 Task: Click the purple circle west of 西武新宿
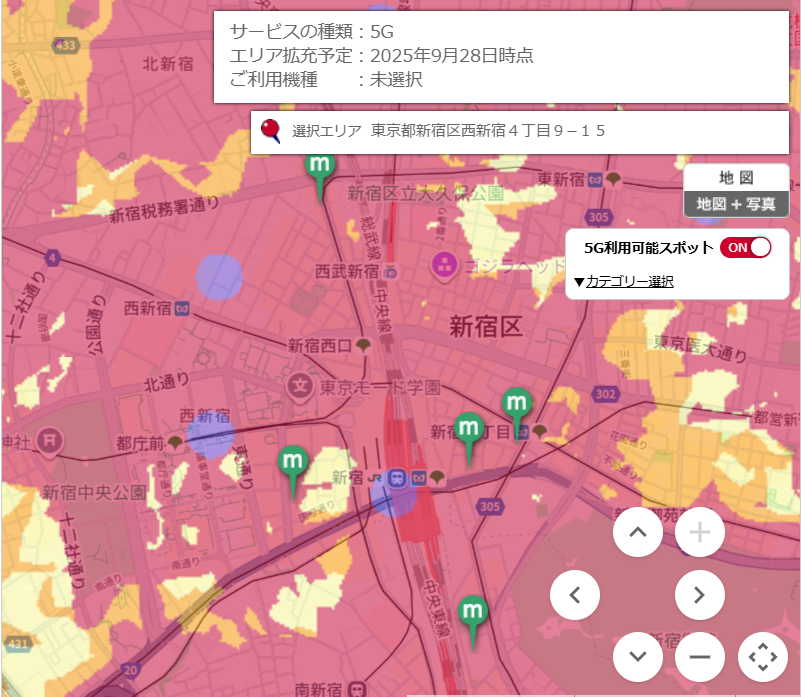[x=219, y=277]
